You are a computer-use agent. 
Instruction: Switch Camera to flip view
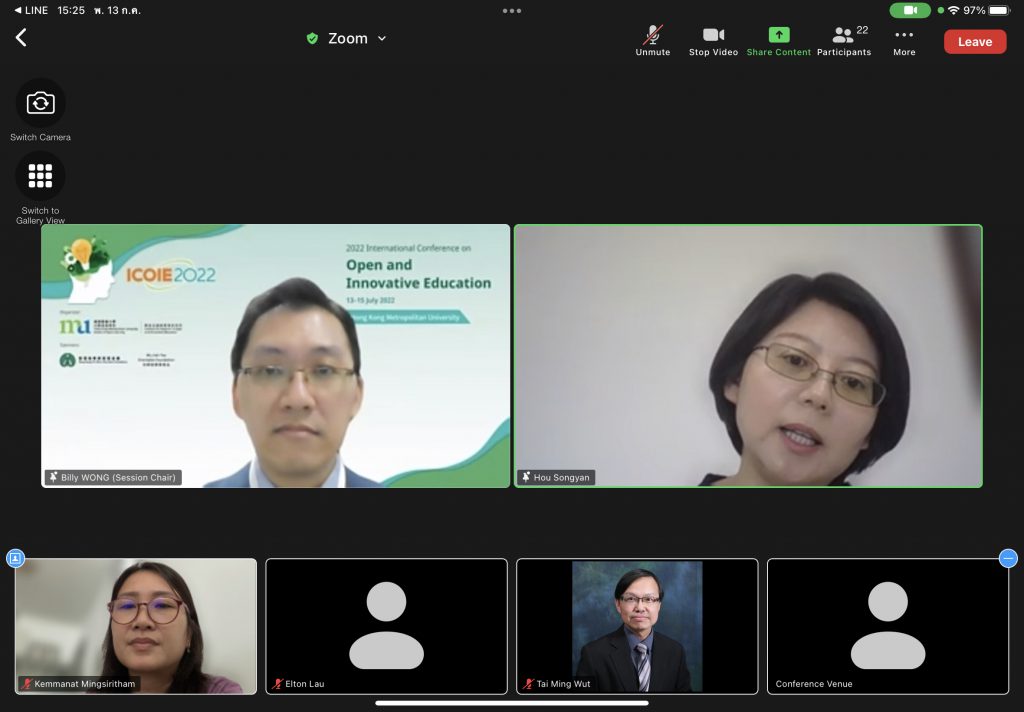41,103
